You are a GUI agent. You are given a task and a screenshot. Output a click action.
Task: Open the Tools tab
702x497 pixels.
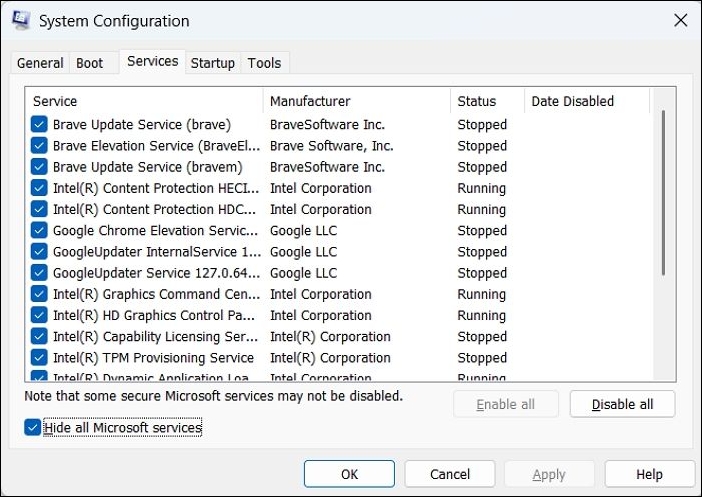[x=265, y=63]
